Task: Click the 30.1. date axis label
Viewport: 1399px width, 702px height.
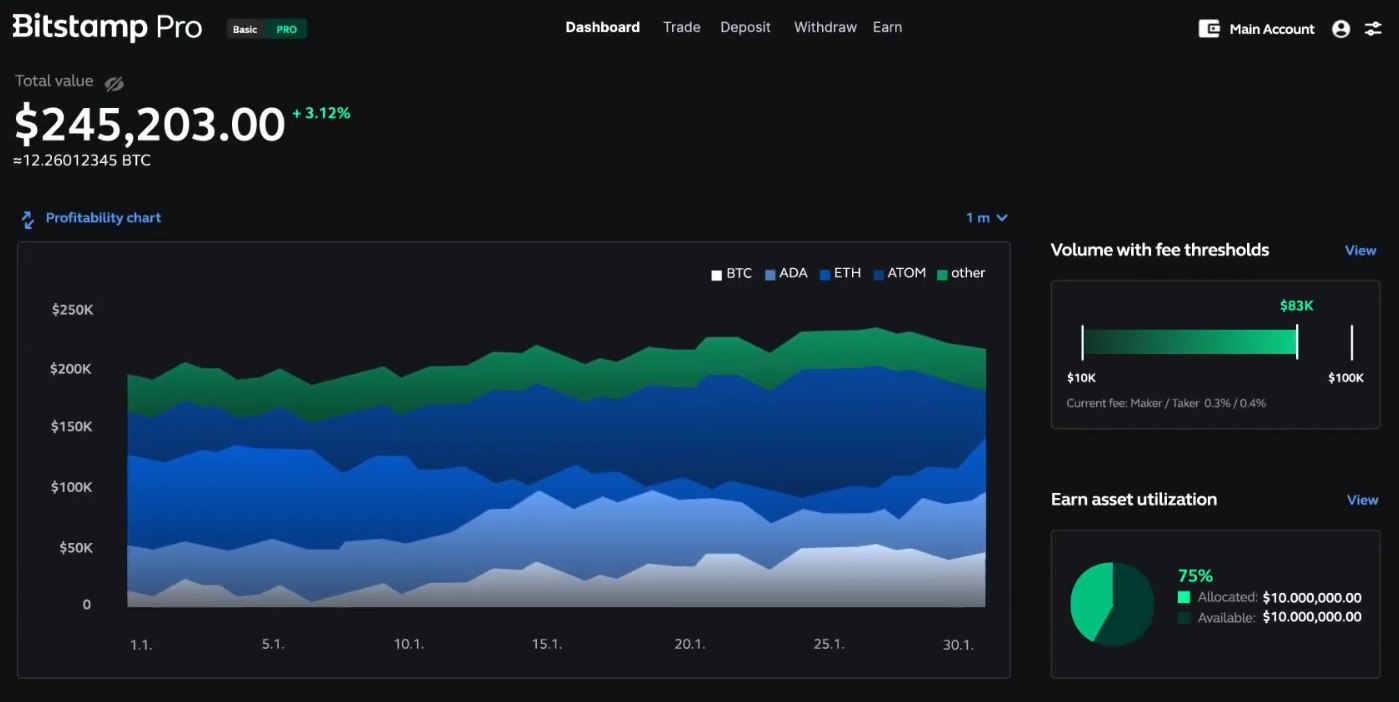Action: tap(958, 645)
